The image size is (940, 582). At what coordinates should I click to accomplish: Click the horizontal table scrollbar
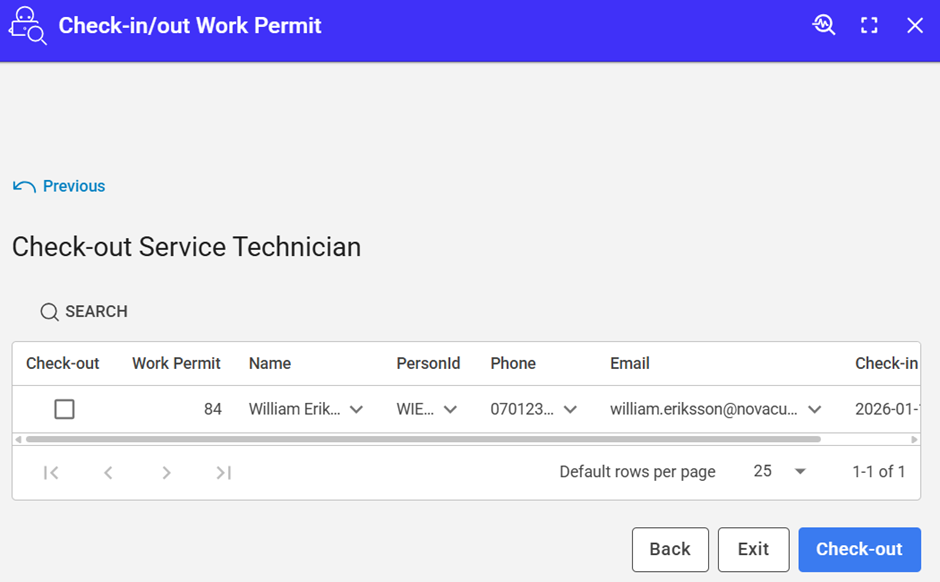coord(420,439)
